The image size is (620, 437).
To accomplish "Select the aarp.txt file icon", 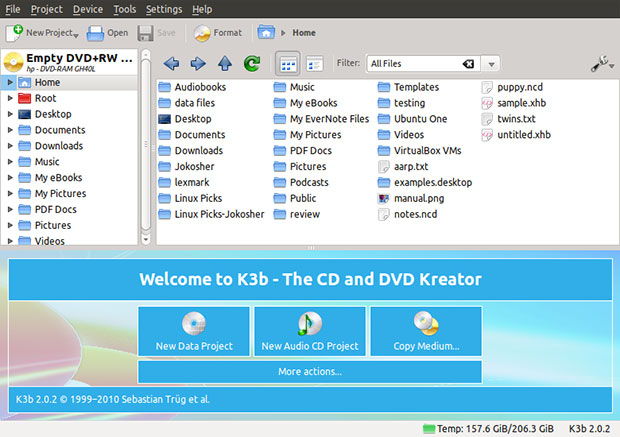I will point(384,166).
